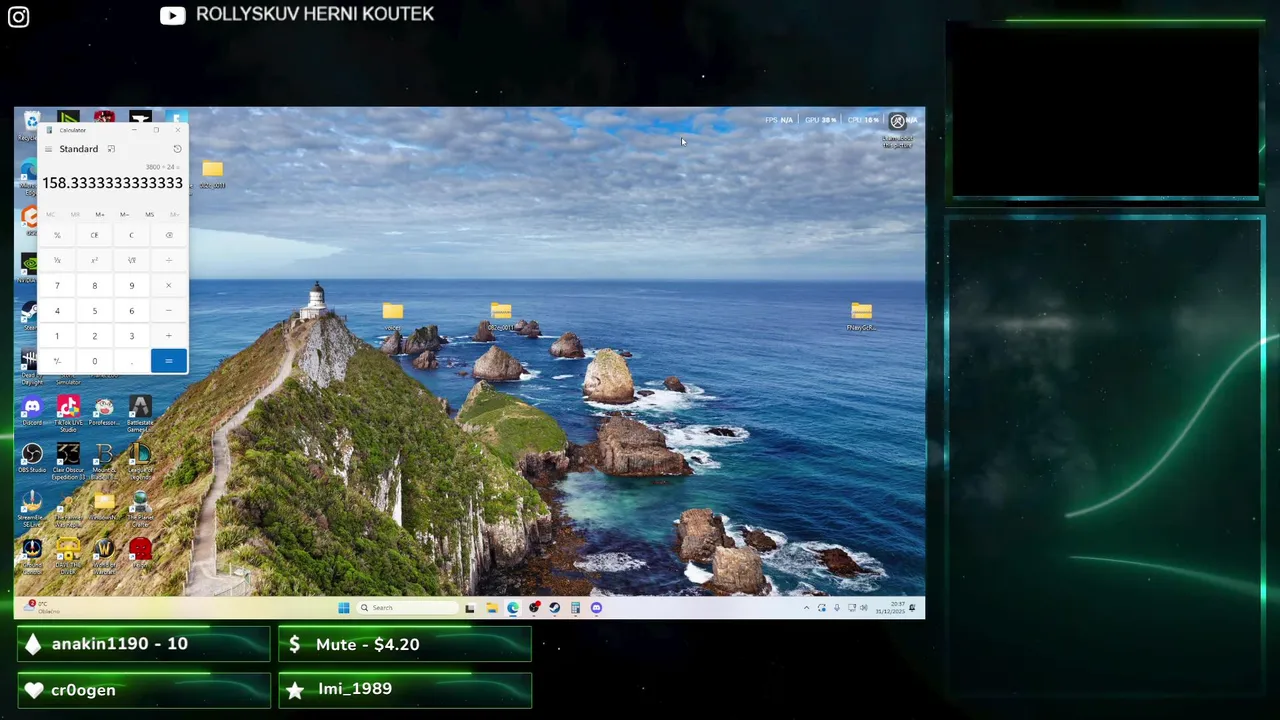Select the Recycle Bin desktop icon
This screenshot has height=720, width=1280.
pos(31,123)
